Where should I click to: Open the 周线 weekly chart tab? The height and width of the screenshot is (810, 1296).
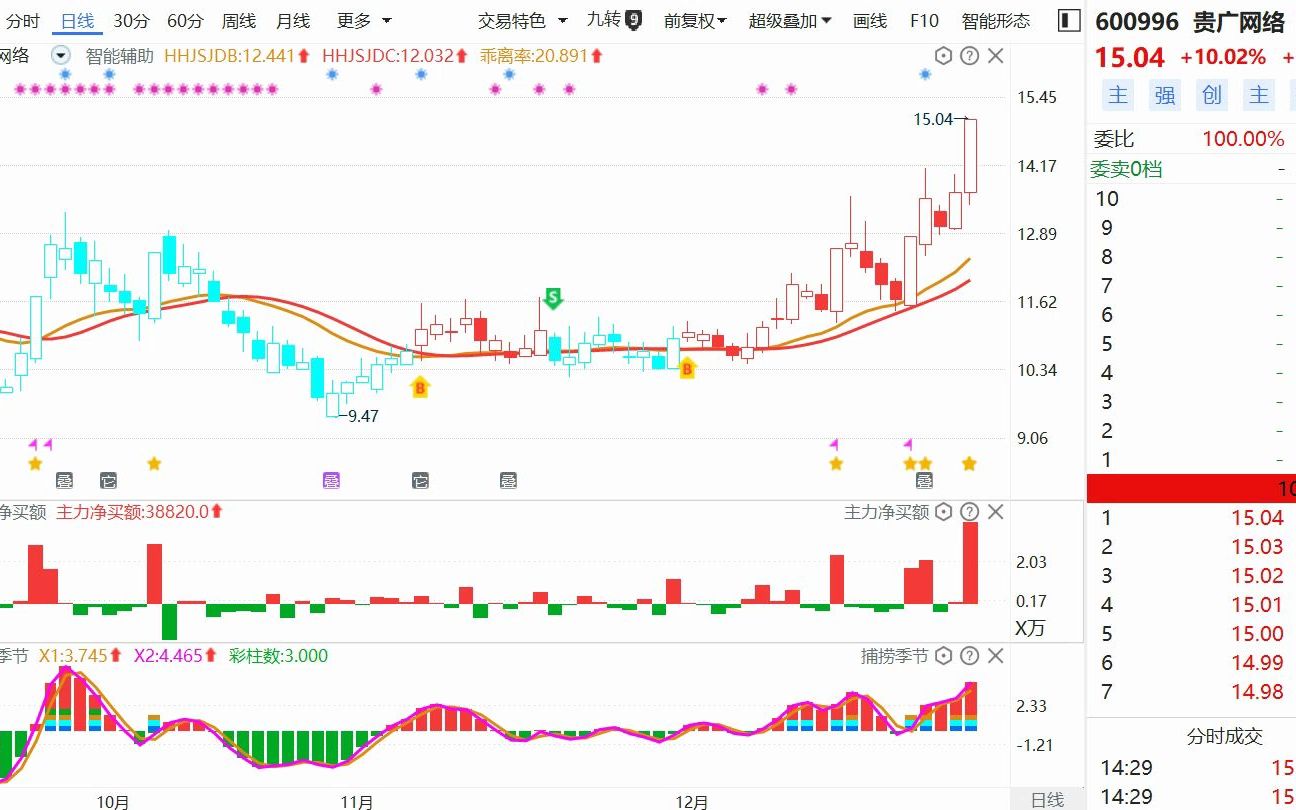tap(238, 20)
